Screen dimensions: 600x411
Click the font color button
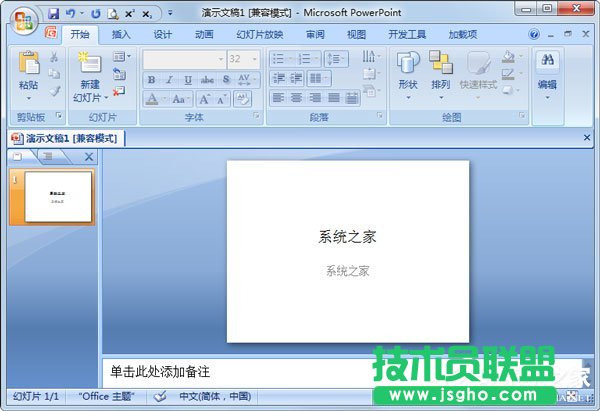(x=151, y=99)
